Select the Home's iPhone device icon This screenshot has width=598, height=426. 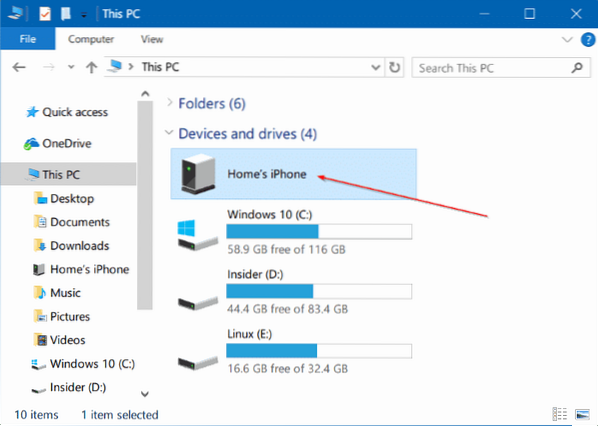tap(198, 174)
